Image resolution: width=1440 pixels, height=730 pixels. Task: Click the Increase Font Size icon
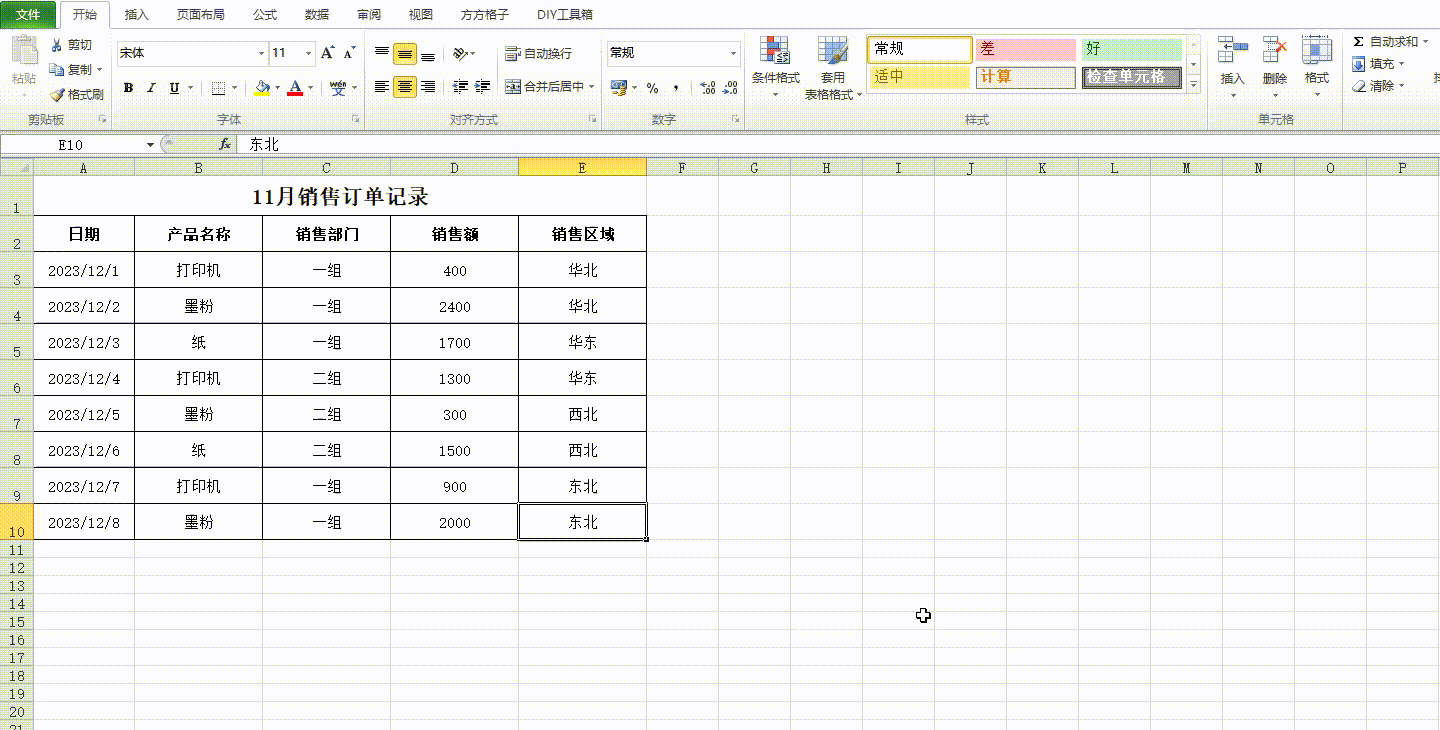point(327,53)
